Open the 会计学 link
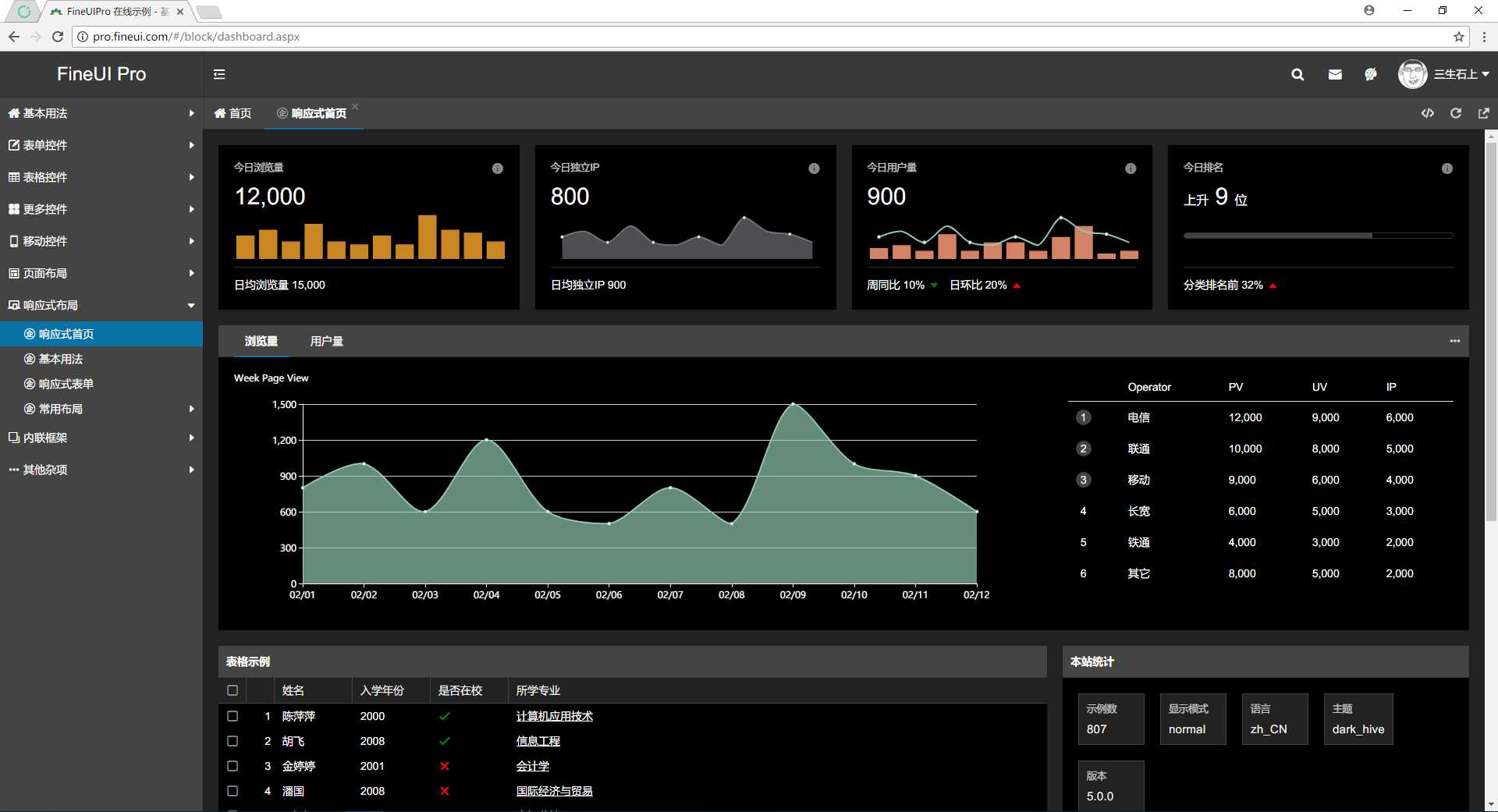Screen dimensions: 1498x812 tap(533, 766)
